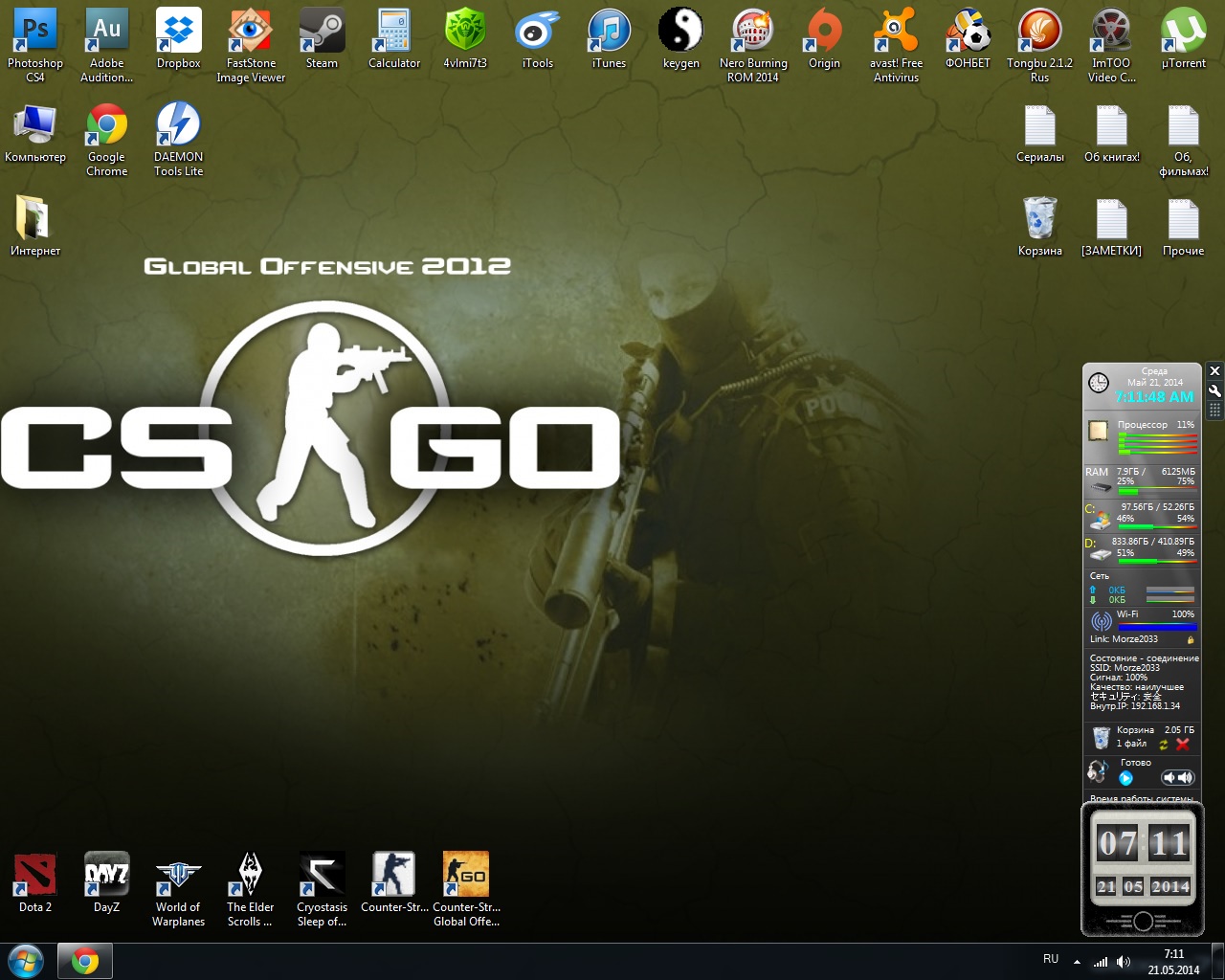This screenshot has height=980, width=1225.
Task: Click the taskbar speaker volume icon
Action: point(1124,962)
